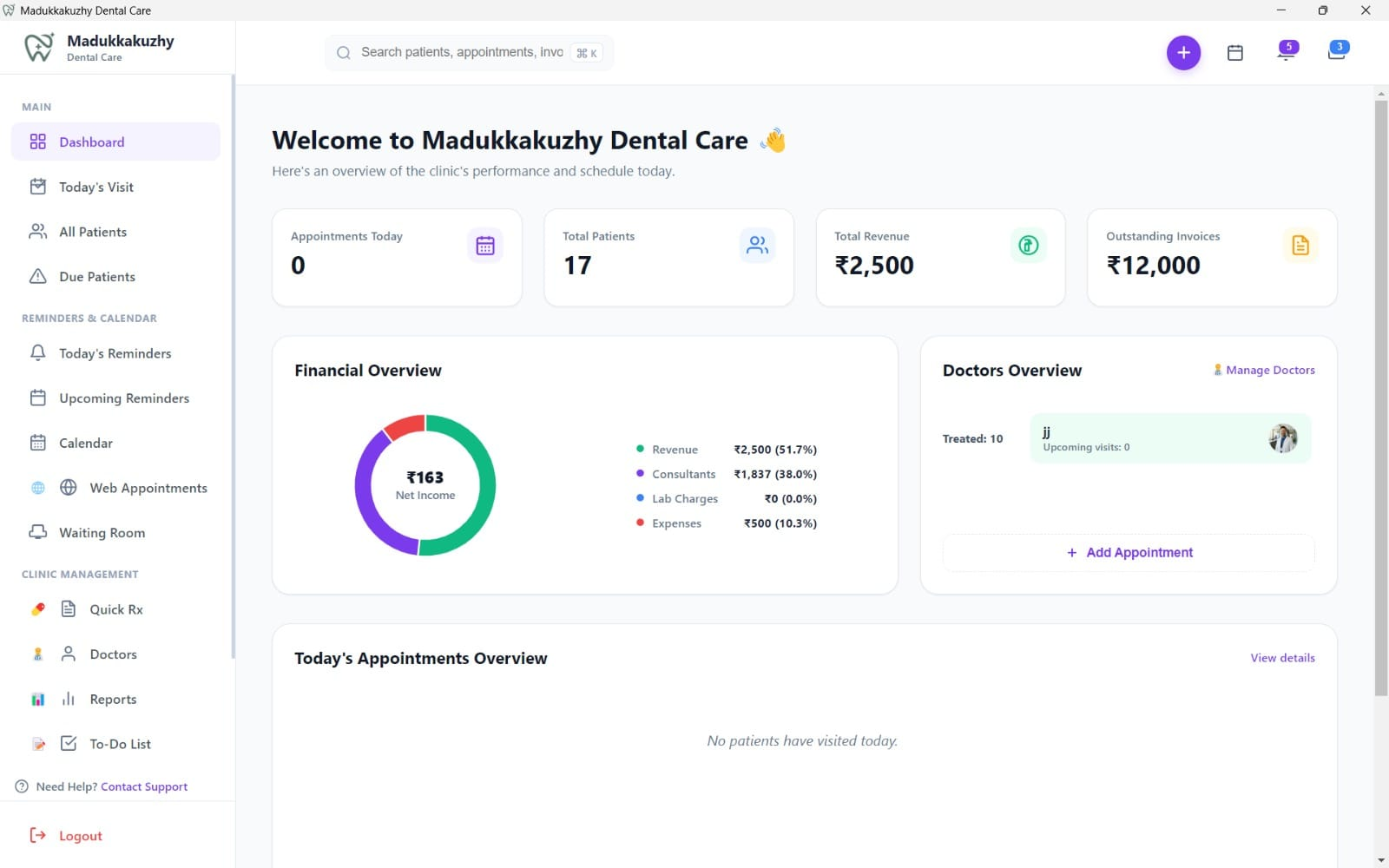Click the Manage Doctors link
This screenshot has height=868, width=1389.
tap(1264, 370)
